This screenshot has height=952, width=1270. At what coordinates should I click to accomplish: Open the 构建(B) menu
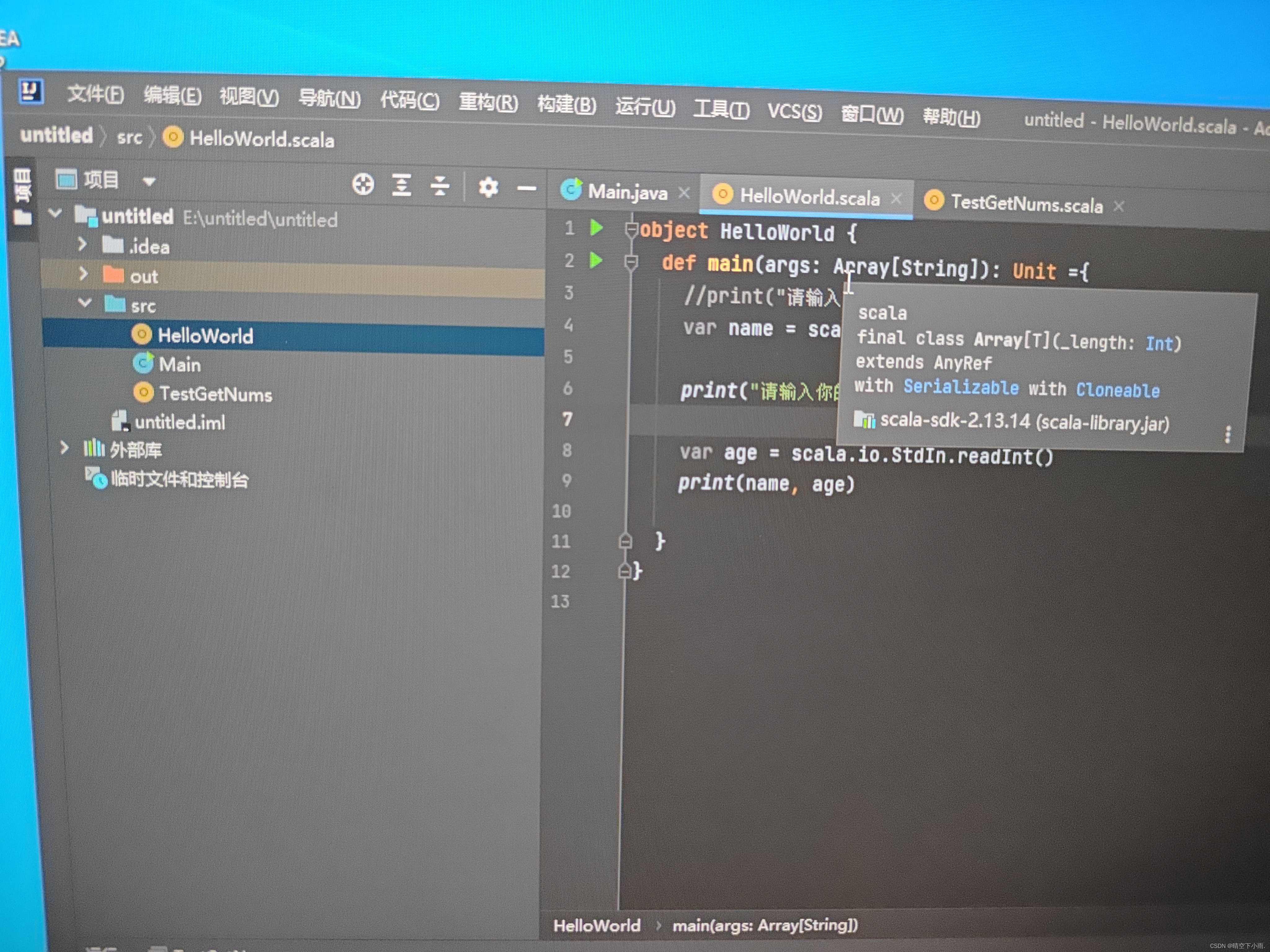(567, 106)
